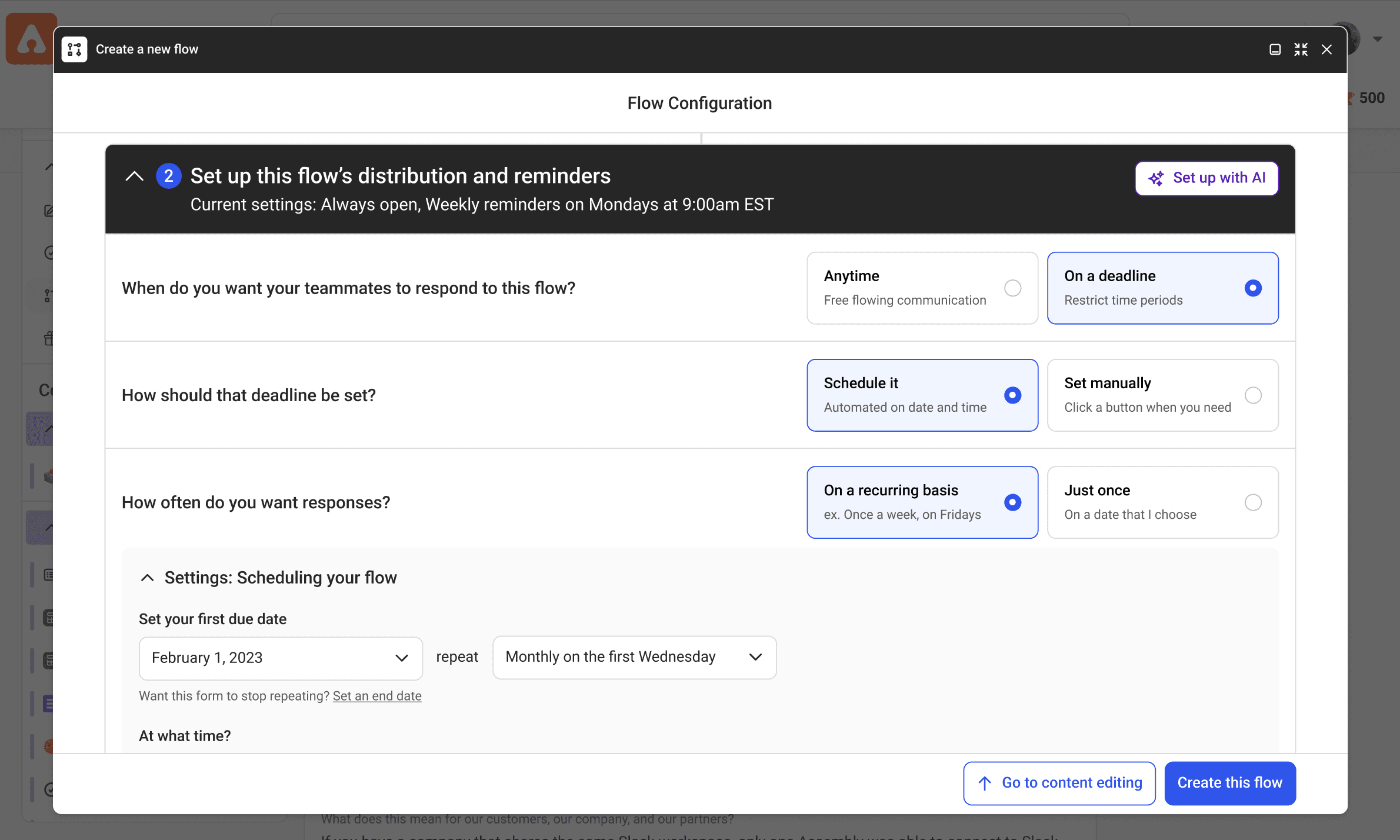Screen dimensions: 1400x840
Task: Collapse the Settings: Scheduling your flow section
Action: tap(148, 578)
